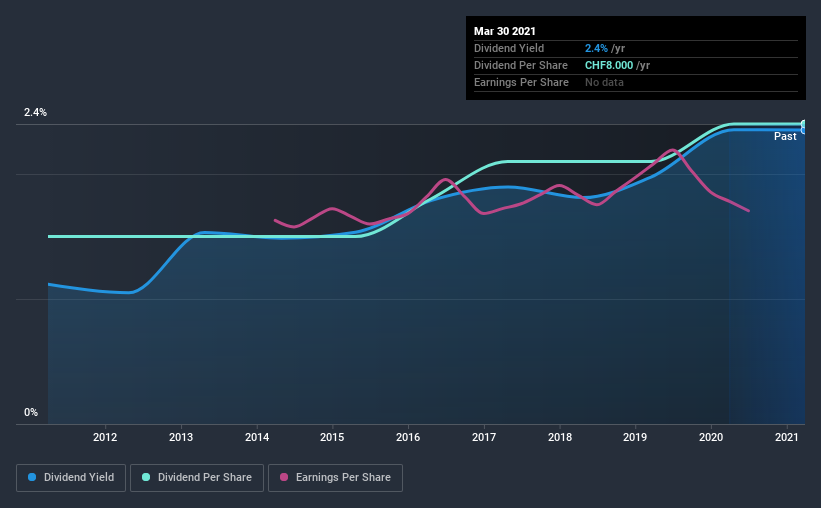Click the tooltip's 'Earnings Per Share' row label
Image resolution: width=821 pixels, height=508 pixels.
pyautogui.click(x=521, y=82)
